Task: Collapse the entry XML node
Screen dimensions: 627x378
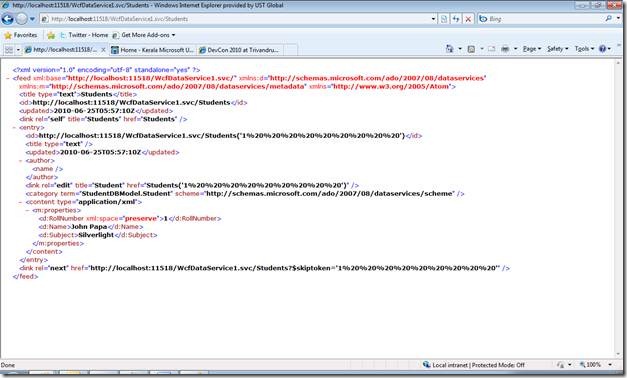Action: 14,128
